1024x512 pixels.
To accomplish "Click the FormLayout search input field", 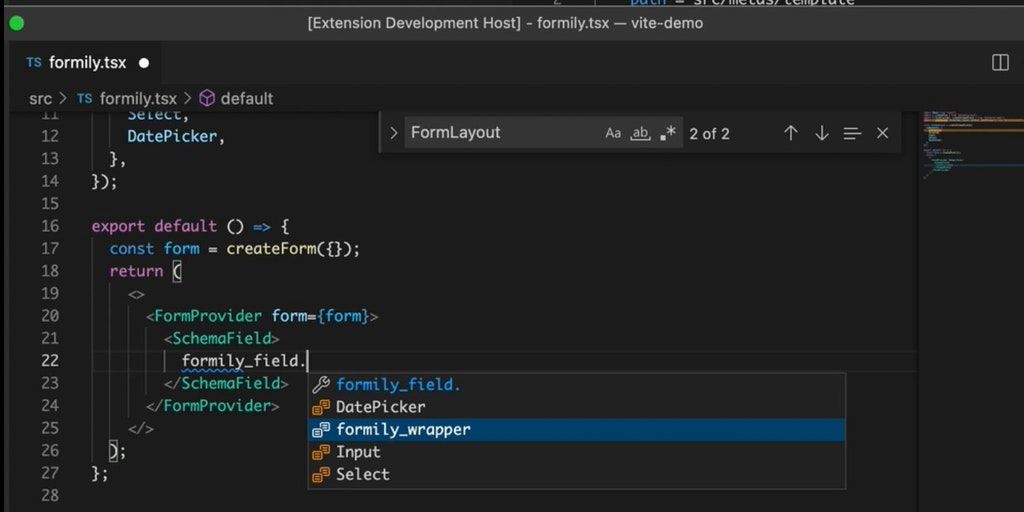I will (500, 133).
